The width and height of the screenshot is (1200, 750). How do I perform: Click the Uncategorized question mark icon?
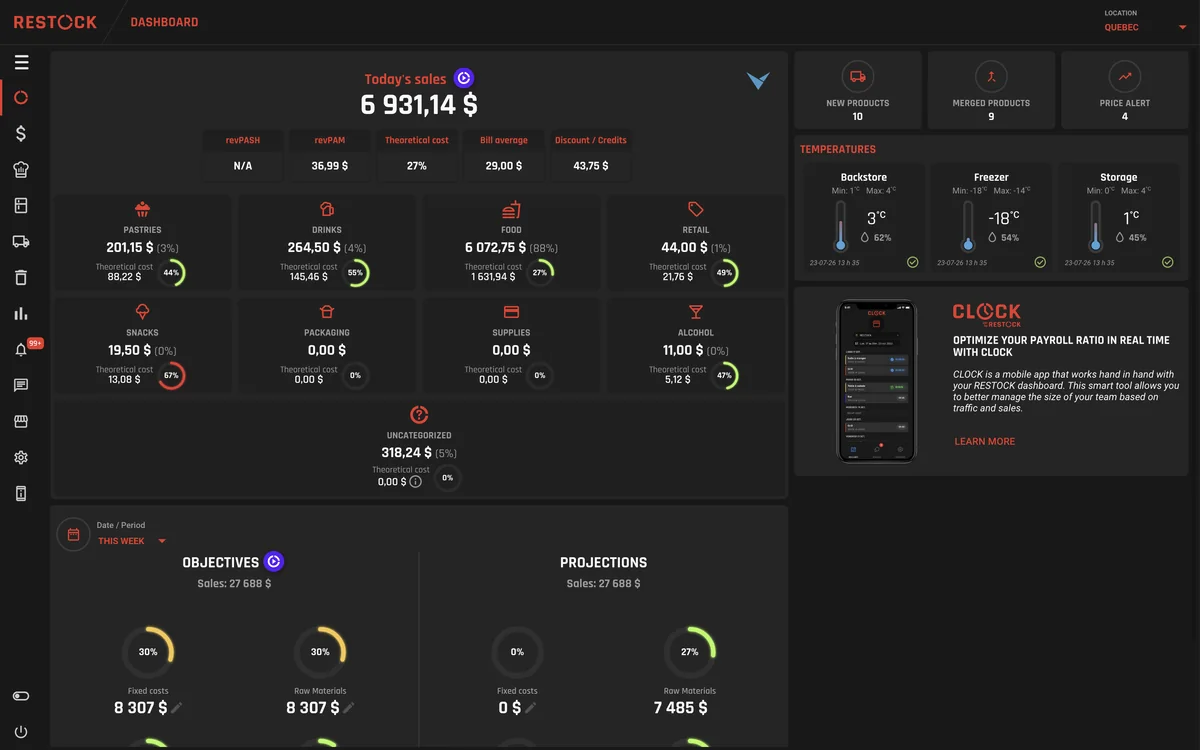click(x=419, y=414)
